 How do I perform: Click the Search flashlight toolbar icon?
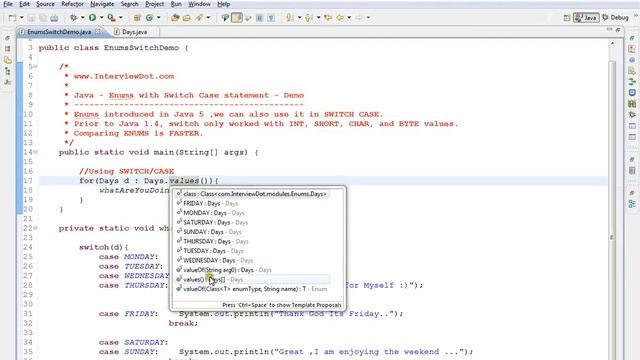(199, 18)
